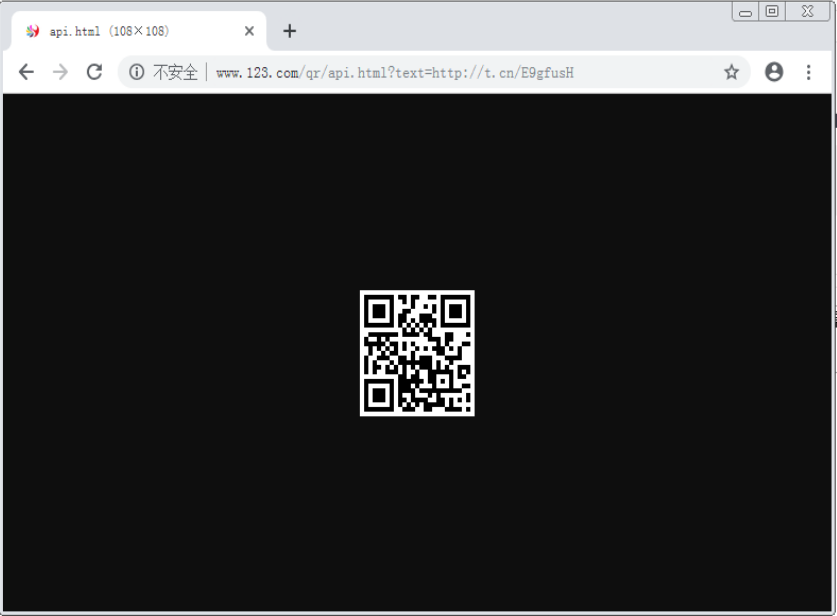
Task: Bookmark this page with the star icon
Action: [731, 71]
